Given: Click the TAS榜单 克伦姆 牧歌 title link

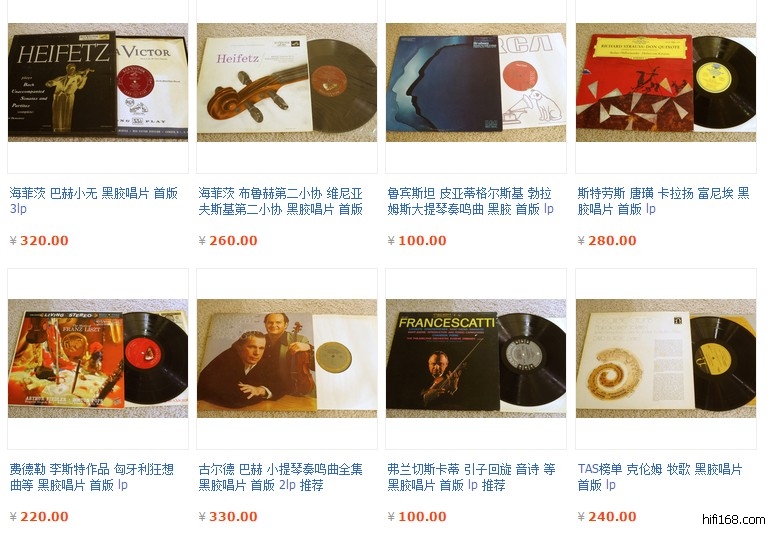Looking at the screenshot, I should click(x=660, y=477).
